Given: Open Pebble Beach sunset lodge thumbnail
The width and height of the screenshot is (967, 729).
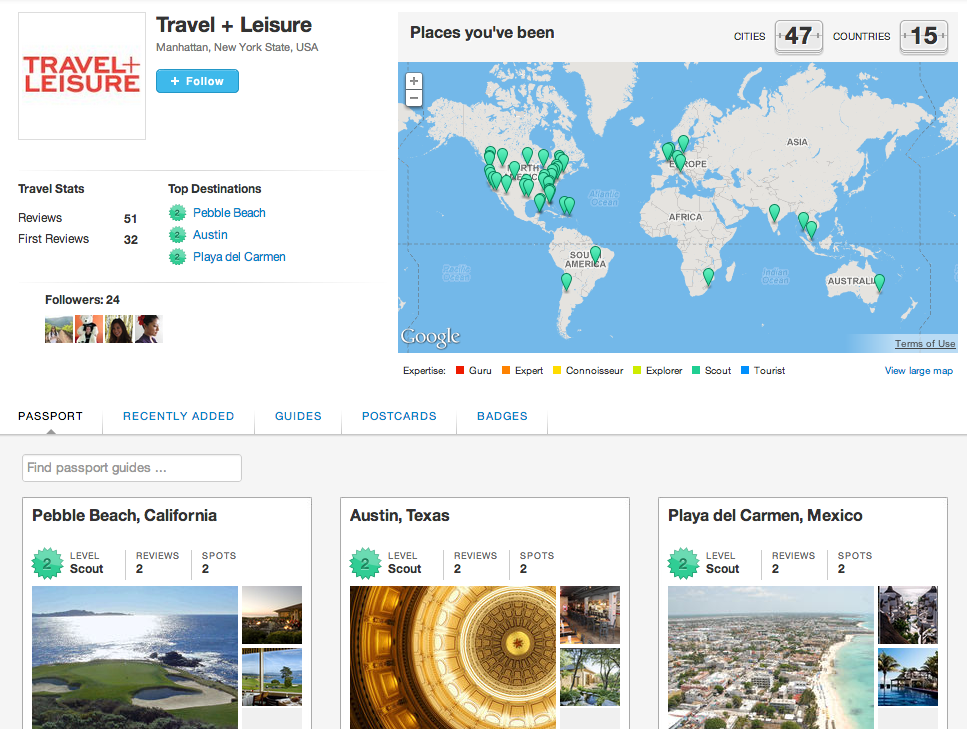Looking at the screenshot, I should pos(272,615).
